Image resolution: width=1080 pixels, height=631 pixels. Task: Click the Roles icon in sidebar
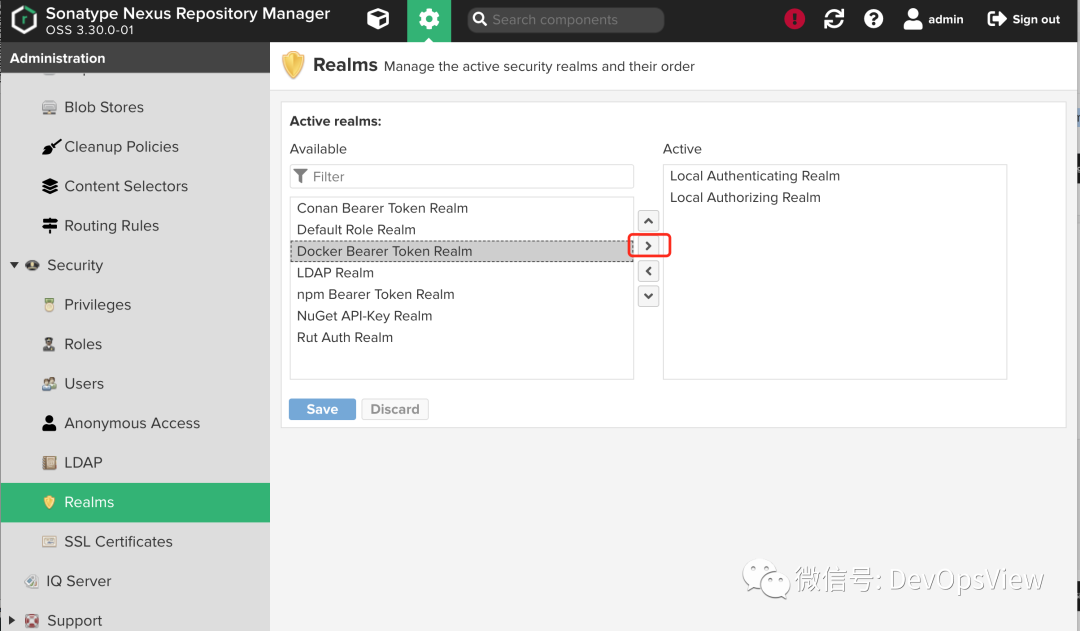[x=49, y=344]
